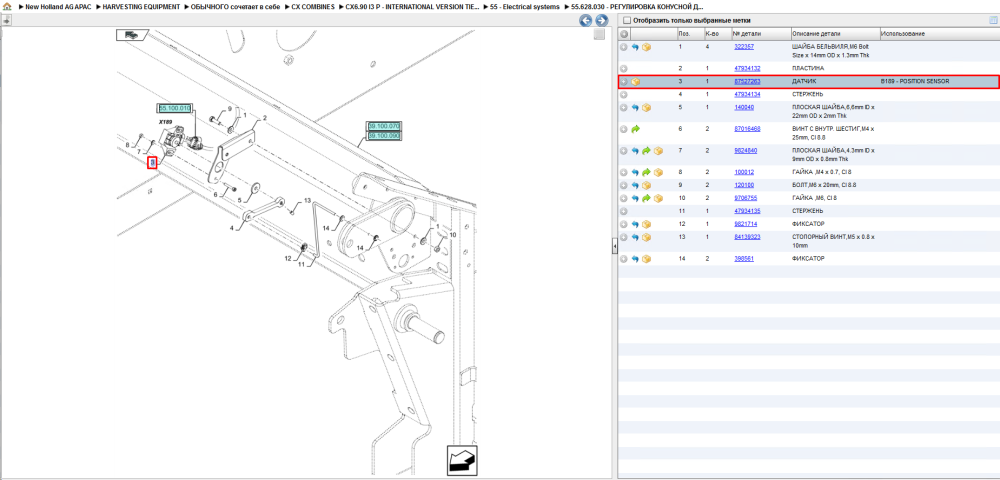Open part number 47934132 link

(747, 68)
